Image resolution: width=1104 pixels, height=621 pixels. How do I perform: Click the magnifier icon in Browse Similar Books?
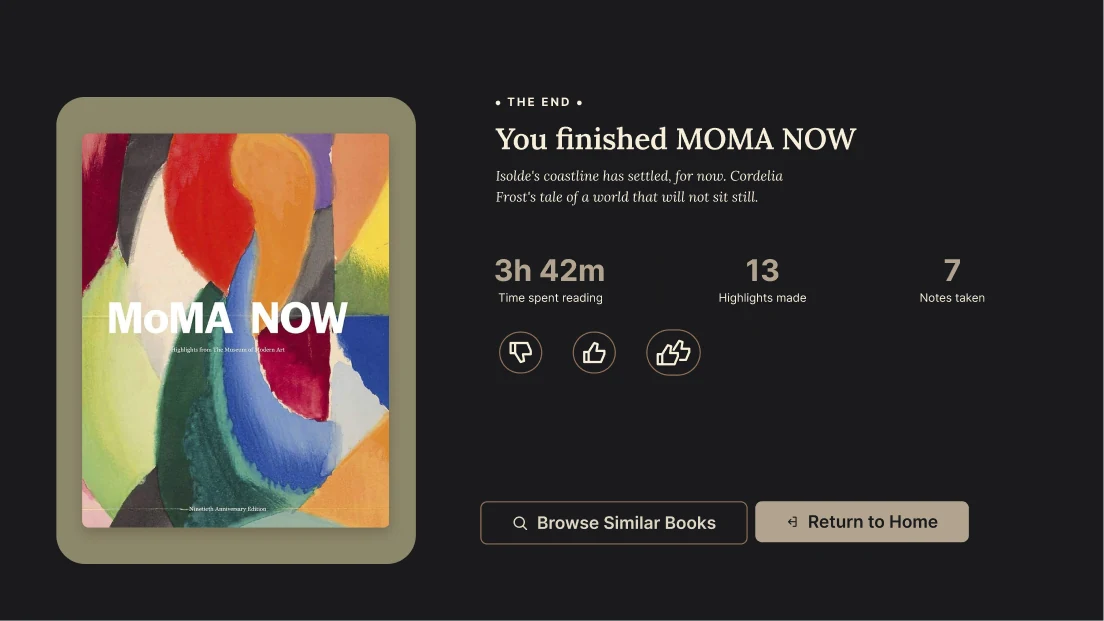tap(520, 523)
